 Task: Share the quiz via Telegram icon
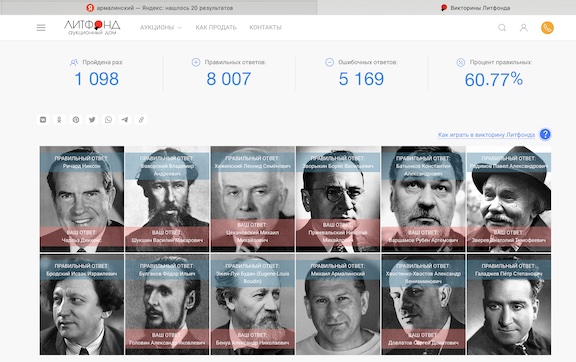(125, 120)
